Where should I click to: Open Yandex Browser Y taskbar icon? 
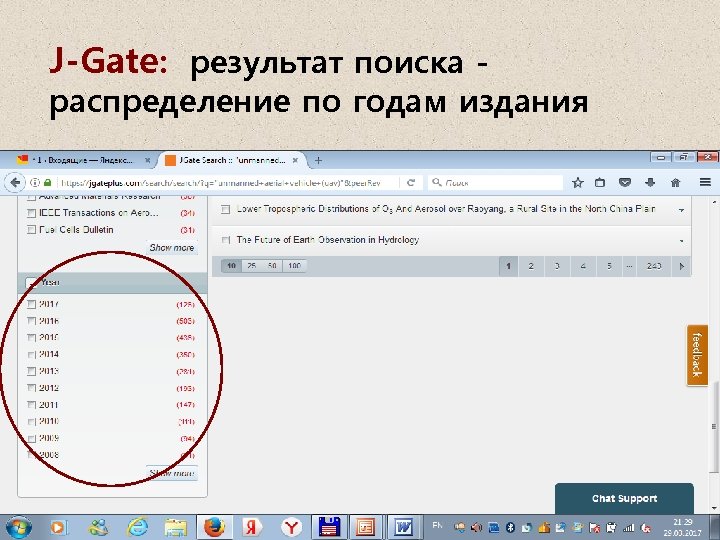pyautogui.click(x=291, y=527)
